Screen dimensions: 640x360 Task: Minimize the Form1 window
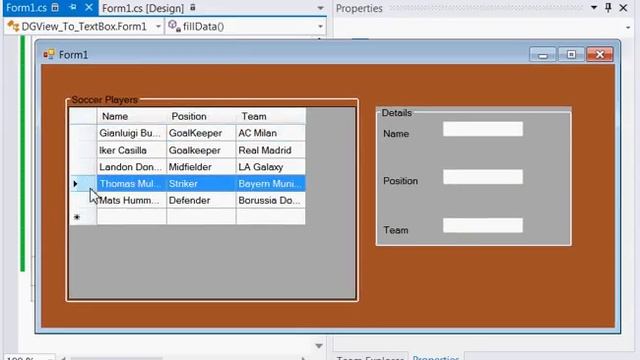[542, 54]
